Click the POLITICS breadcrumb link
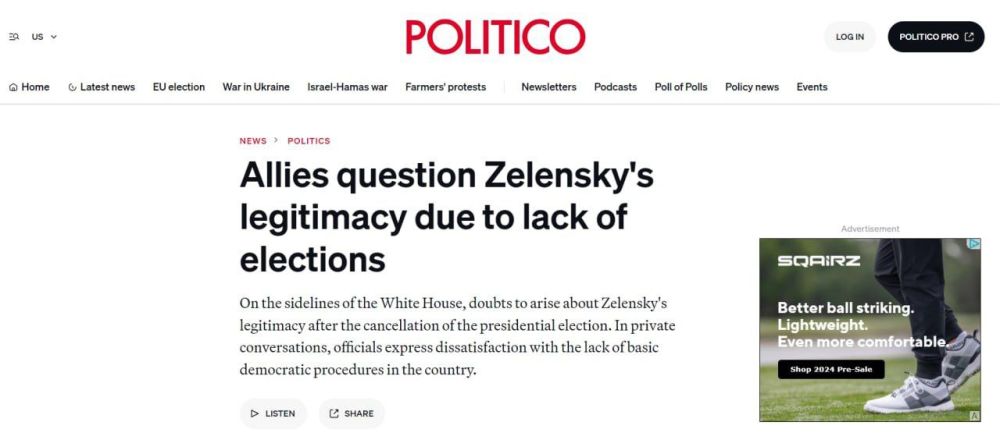 pos(309,141)
